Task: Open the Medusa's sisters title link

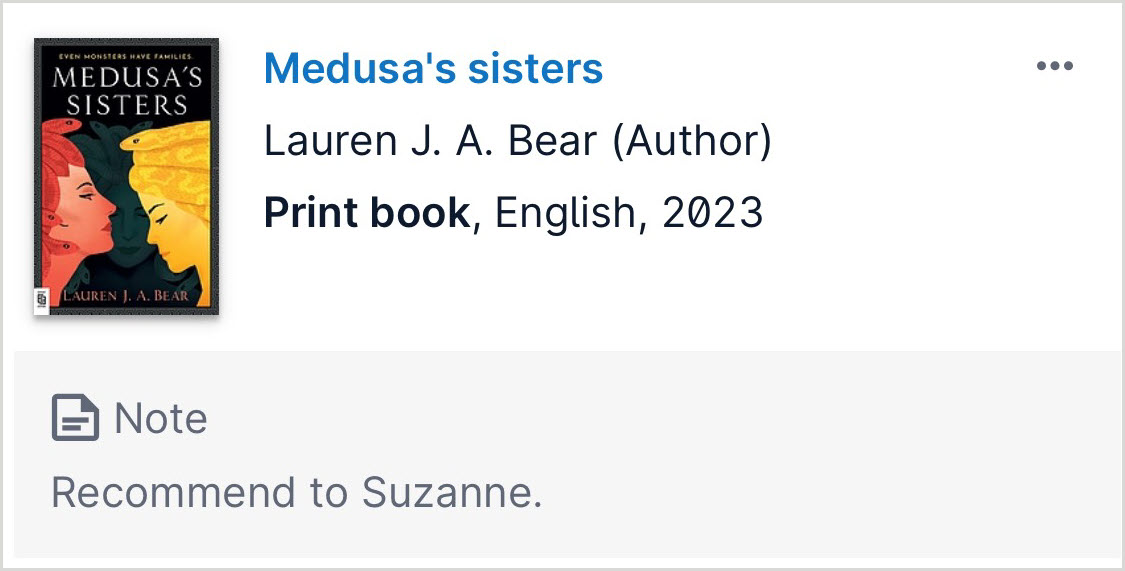Action: click(x=433, y=68)
